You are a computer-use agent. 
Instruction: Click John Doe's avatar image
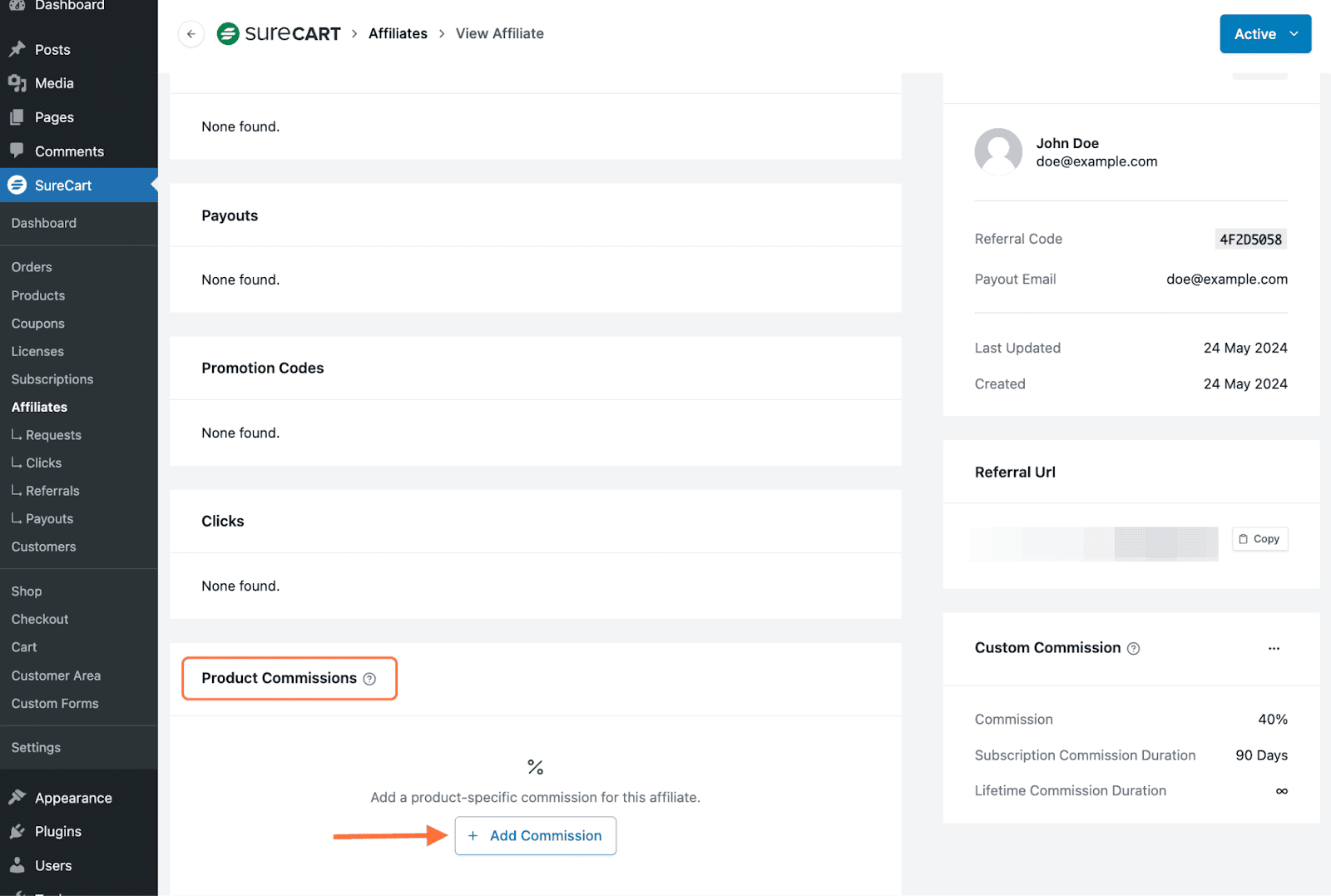(998, 152)
